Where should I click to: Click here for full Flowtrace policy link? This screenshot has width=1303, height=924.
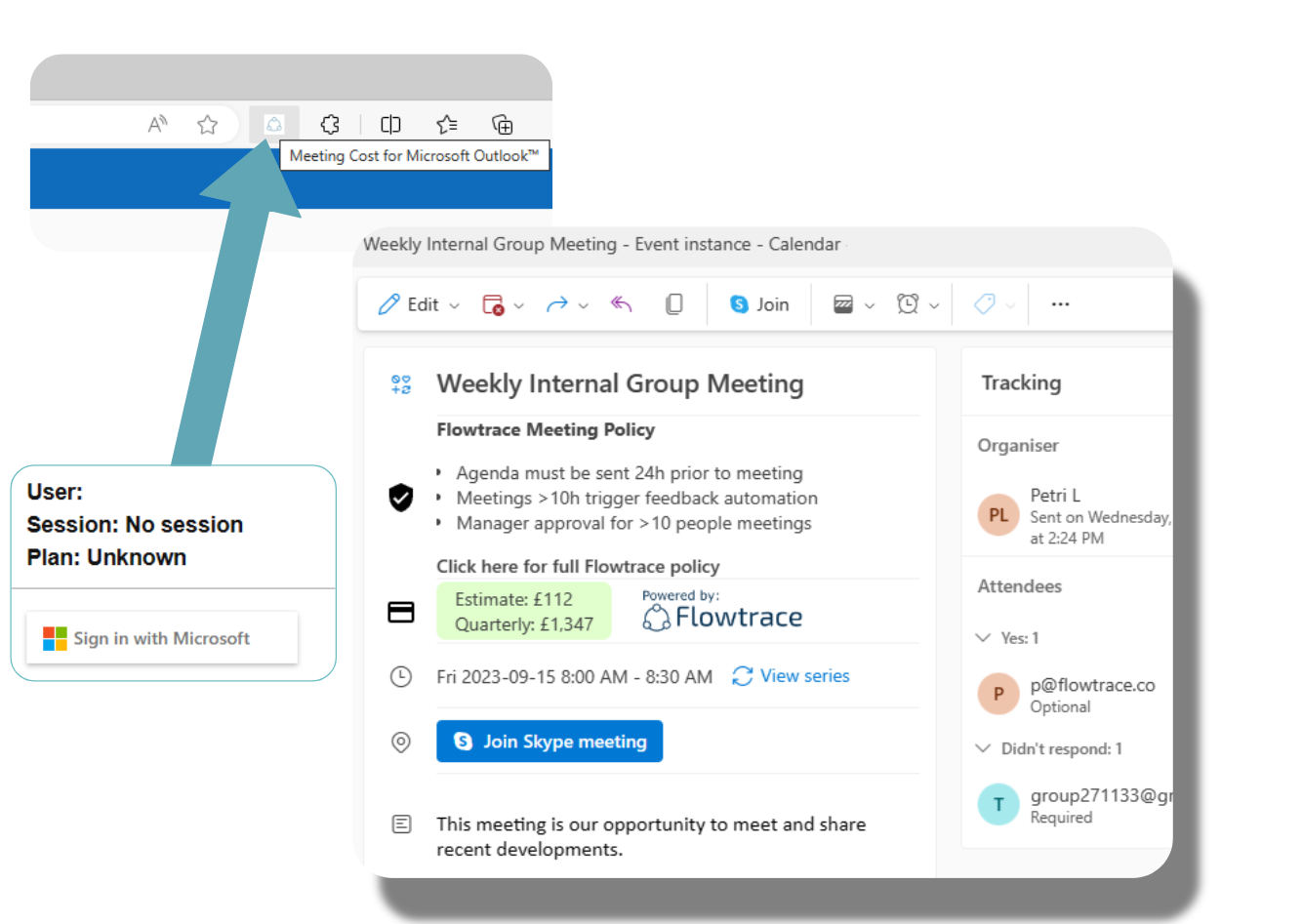(578, 566)
